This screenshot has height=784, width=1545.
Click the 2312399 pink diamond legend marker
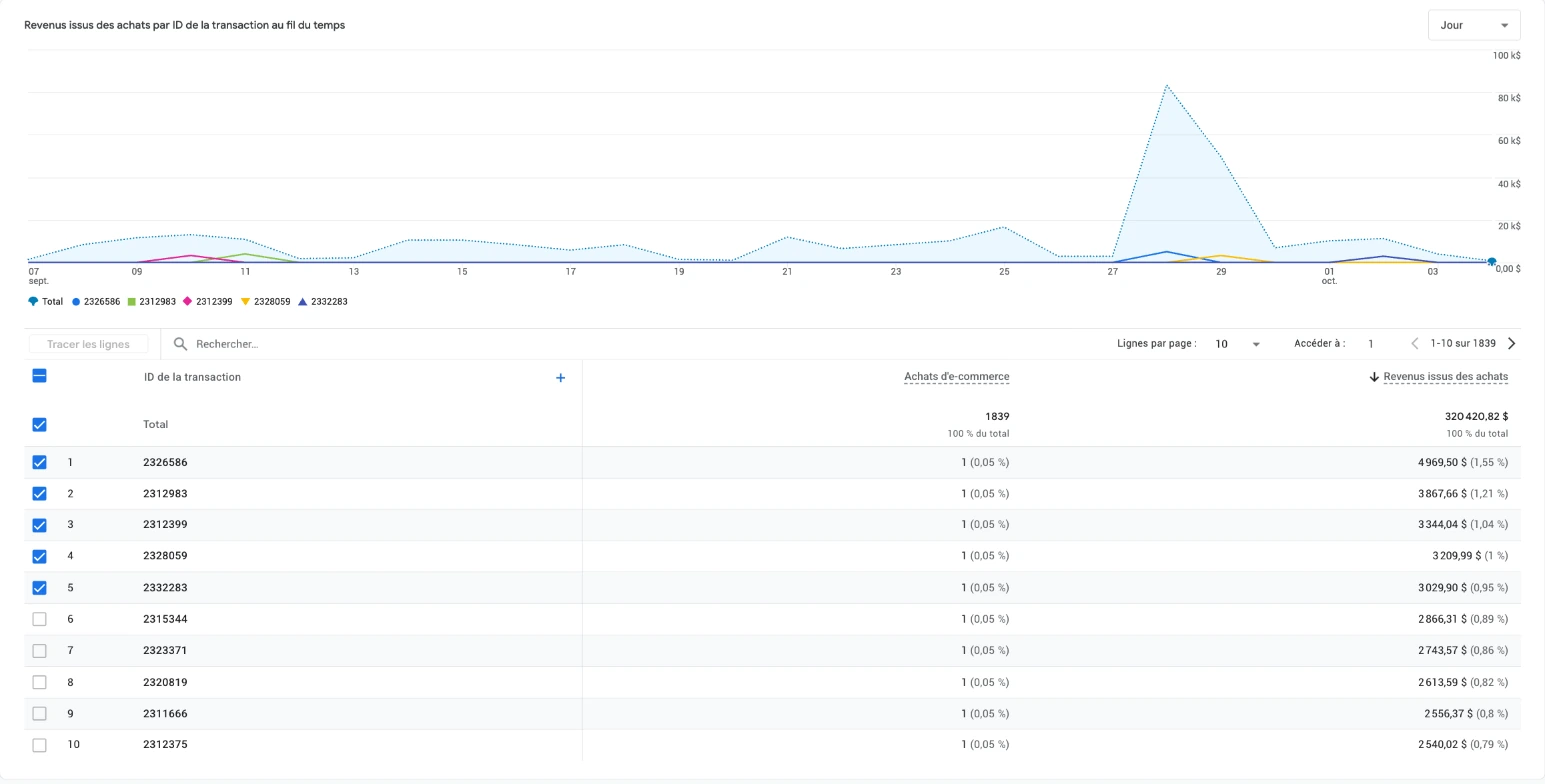(x=187, y=301)
